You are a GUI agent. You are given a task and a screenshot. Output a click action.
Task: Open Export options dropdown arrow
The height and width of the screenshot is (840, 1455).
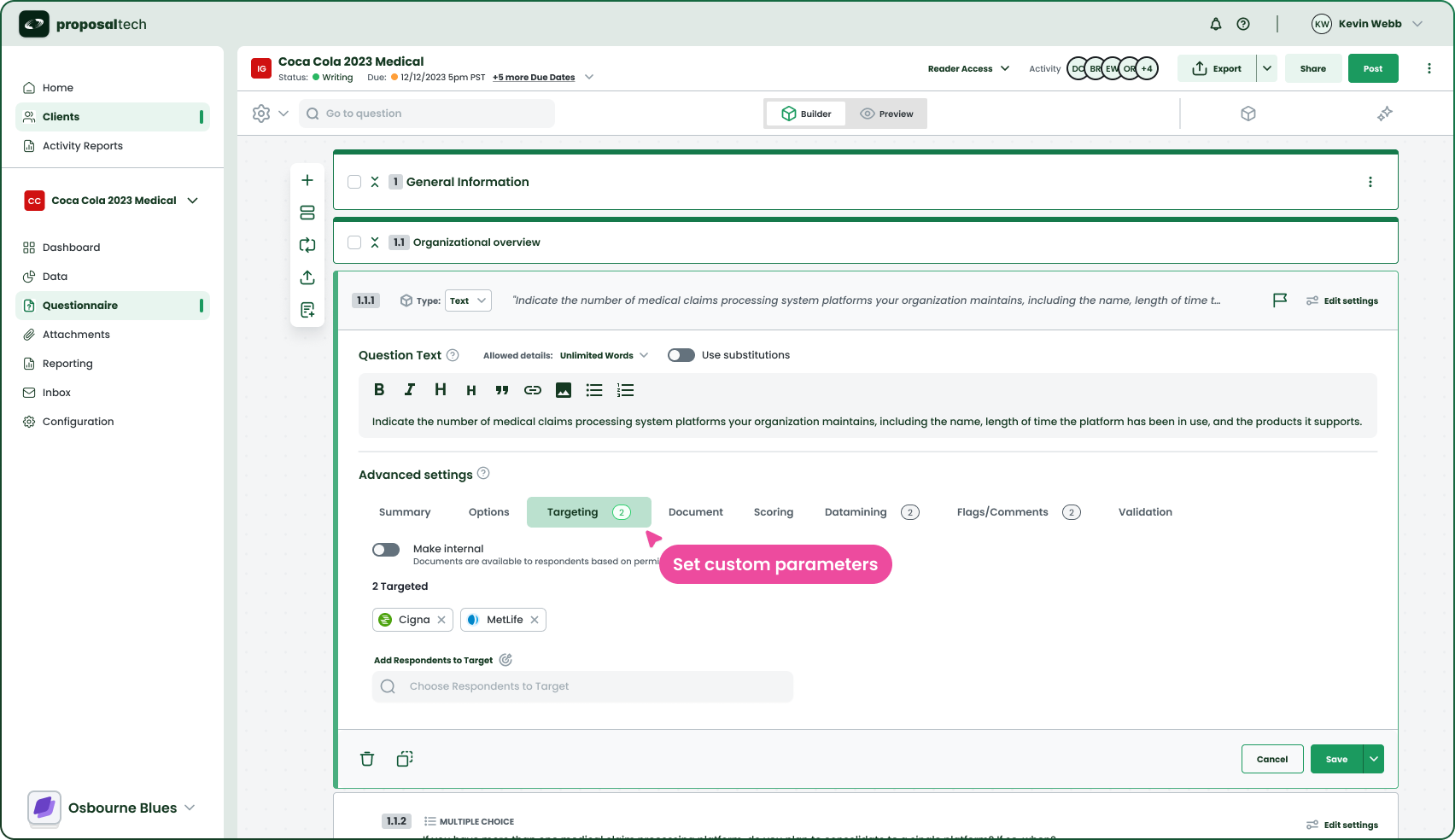pos(1267,68)
